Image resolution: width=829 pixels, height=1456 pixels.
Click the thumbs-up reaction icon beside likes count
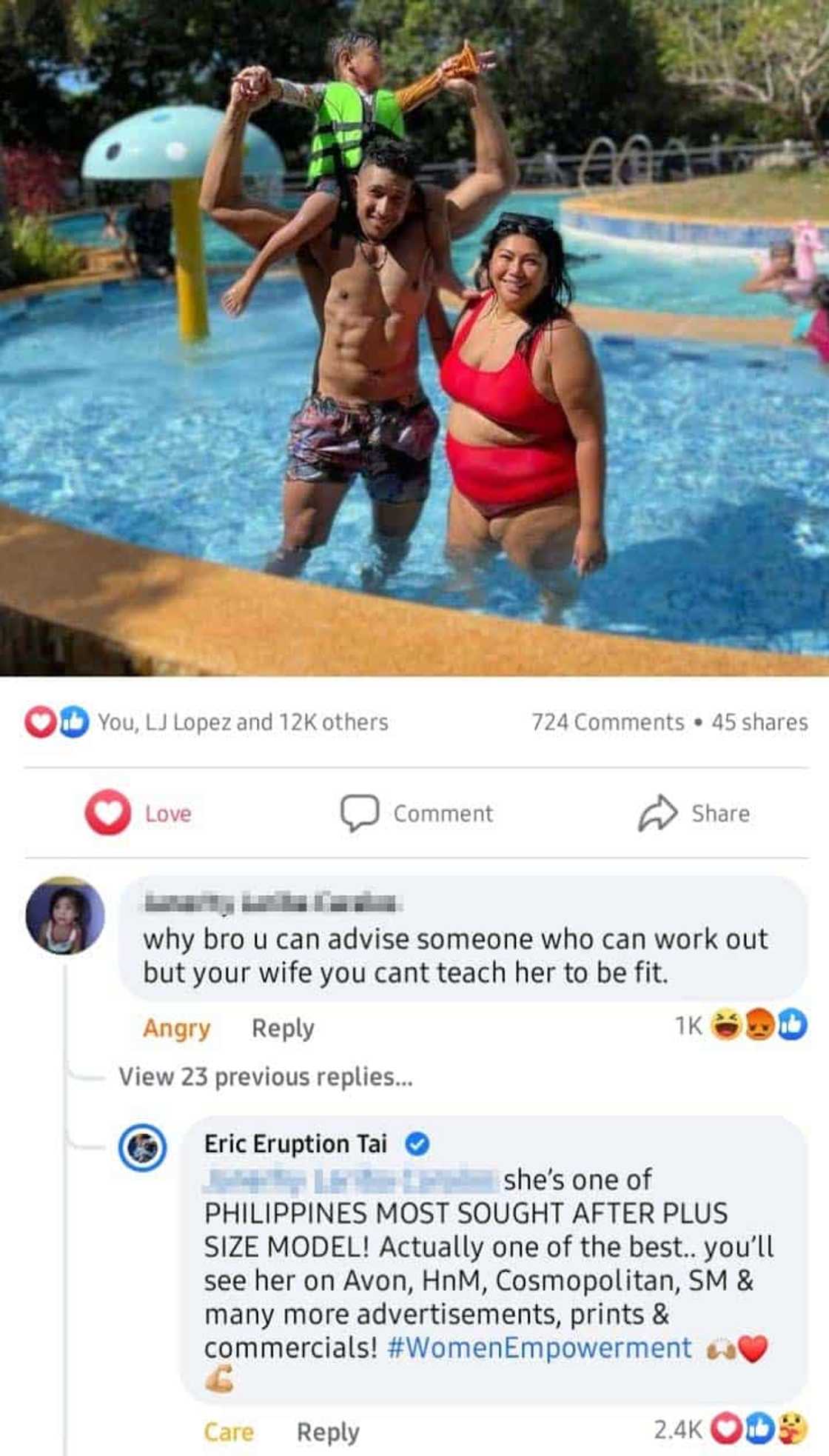click(74, 722)
